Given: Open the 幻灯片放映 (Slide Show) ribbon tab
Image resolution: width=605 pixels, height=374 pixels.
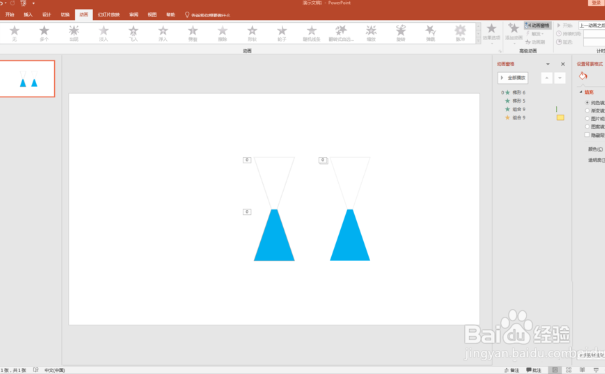Looking at the screenshot, I should 109,15.
